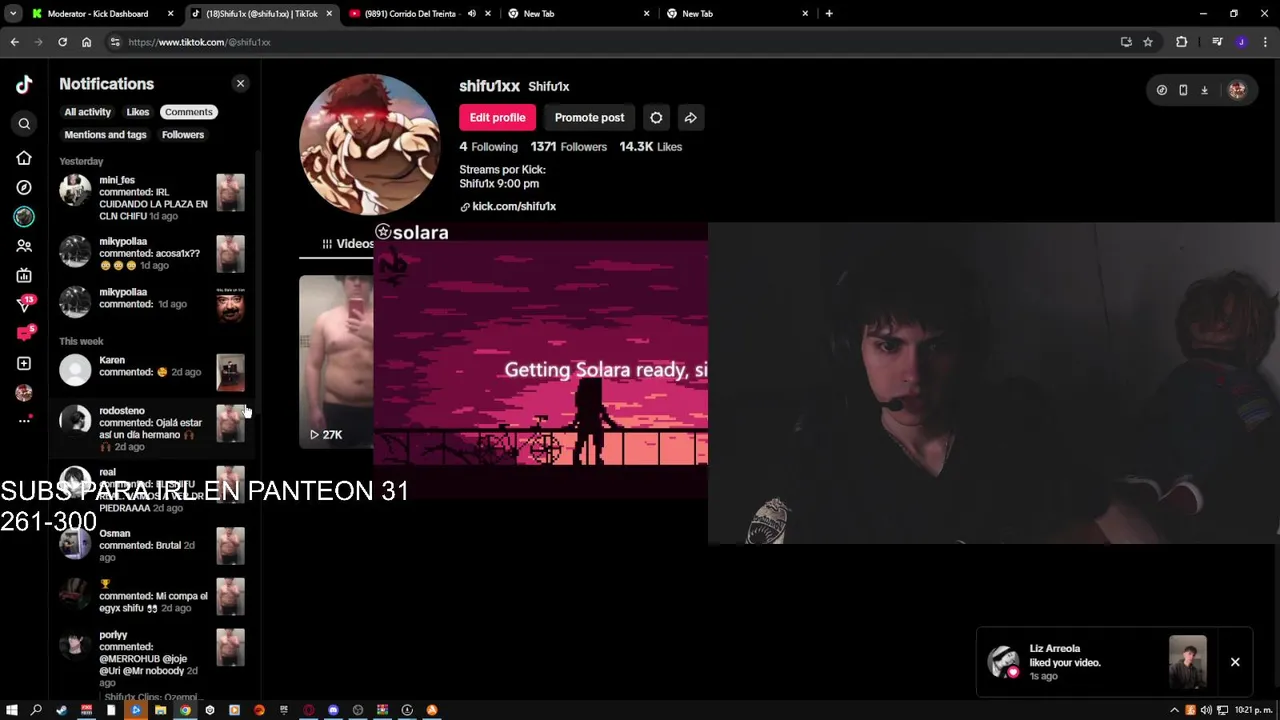Open Chrome extensions puzzle icon
Screen dimensions: 1280x720
point(1181,42)
